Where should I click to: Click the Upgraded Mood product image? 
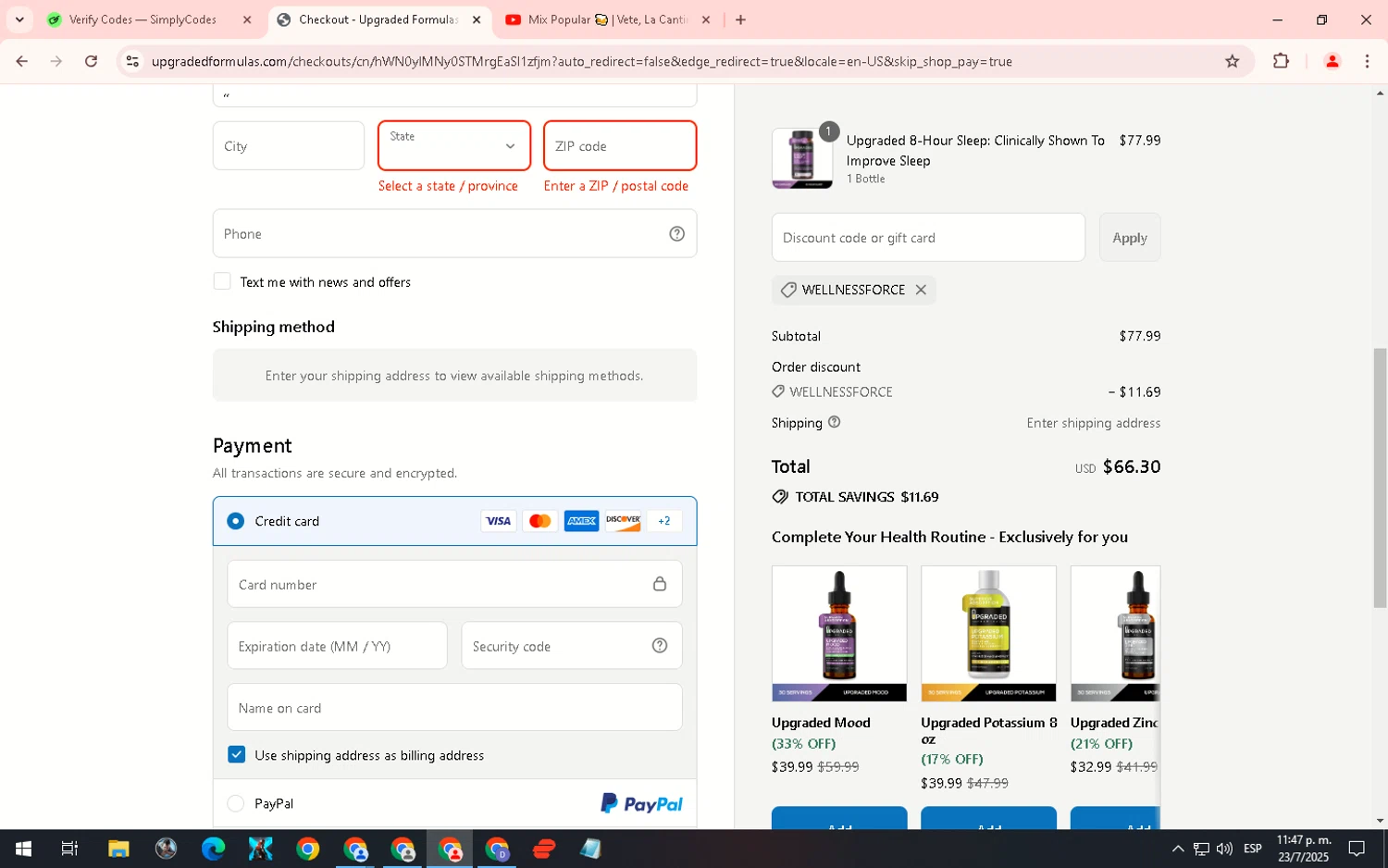point(839,634)
